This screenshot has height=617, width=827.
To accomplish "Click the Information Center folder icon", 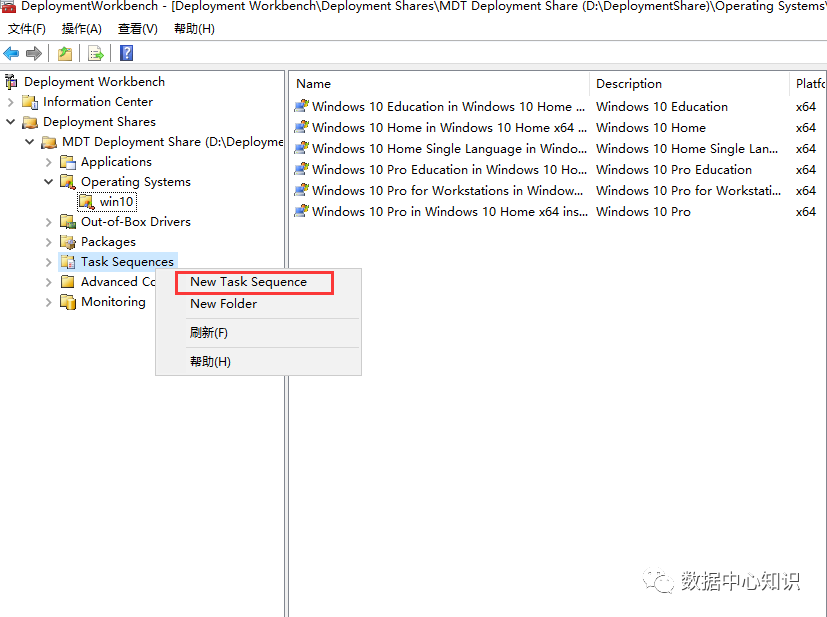I will (x=30, y=102).
